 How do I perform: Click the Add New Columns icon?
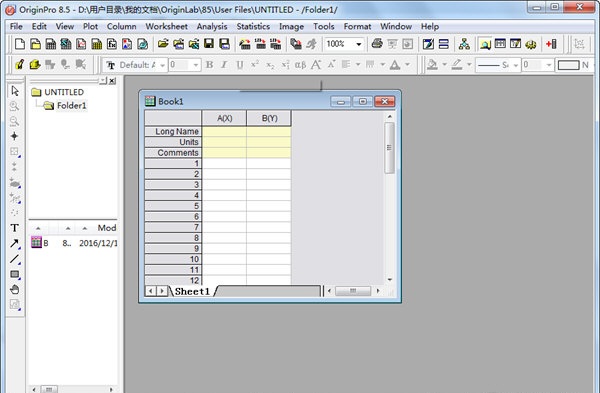pyautogui.click(x=551, y=44)
